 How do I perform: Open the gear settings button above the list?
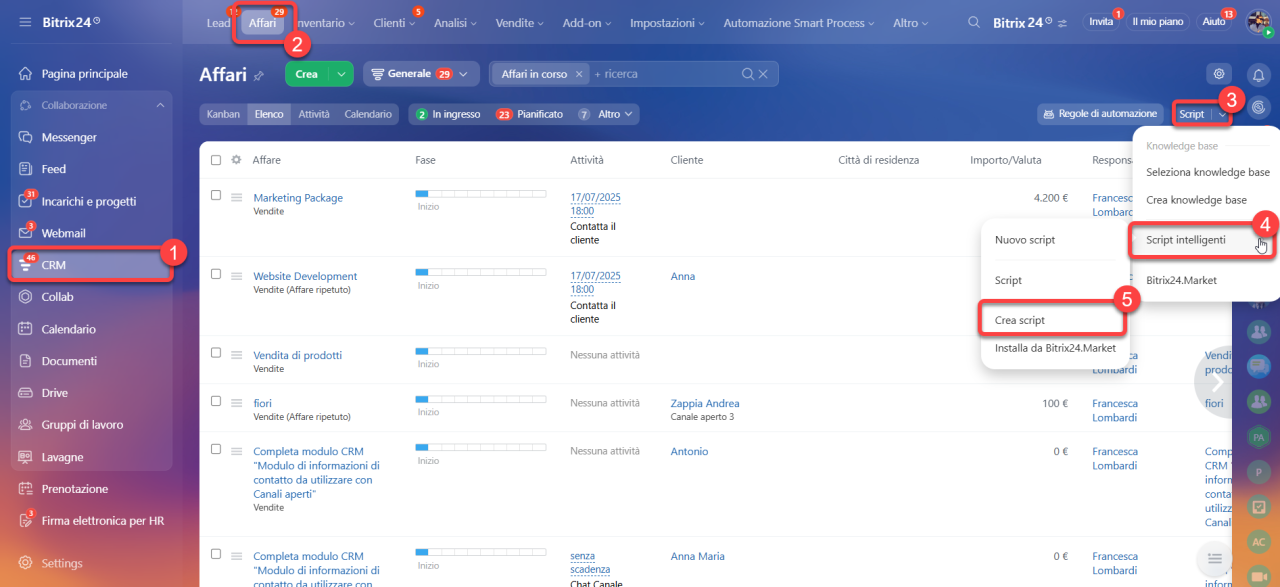coord(1218,73)
